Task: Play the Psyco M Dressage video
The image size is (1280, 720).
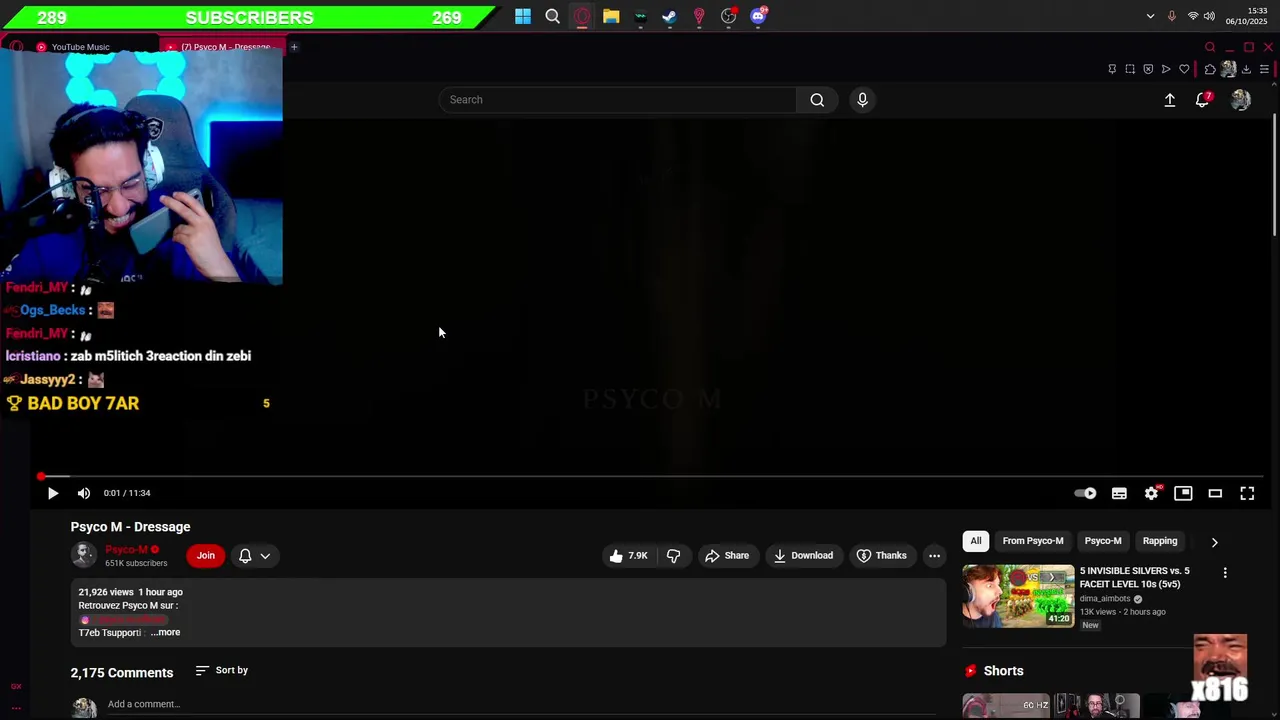Action: click(x=53, y=493)
